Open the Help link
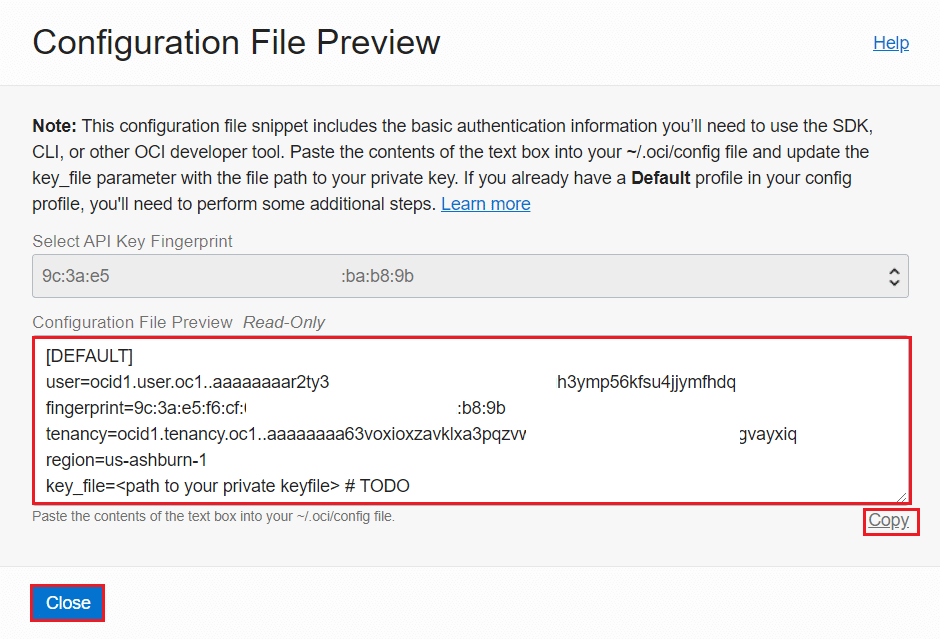Viewport: 940px width, 639px height. (x=891, y=43)
